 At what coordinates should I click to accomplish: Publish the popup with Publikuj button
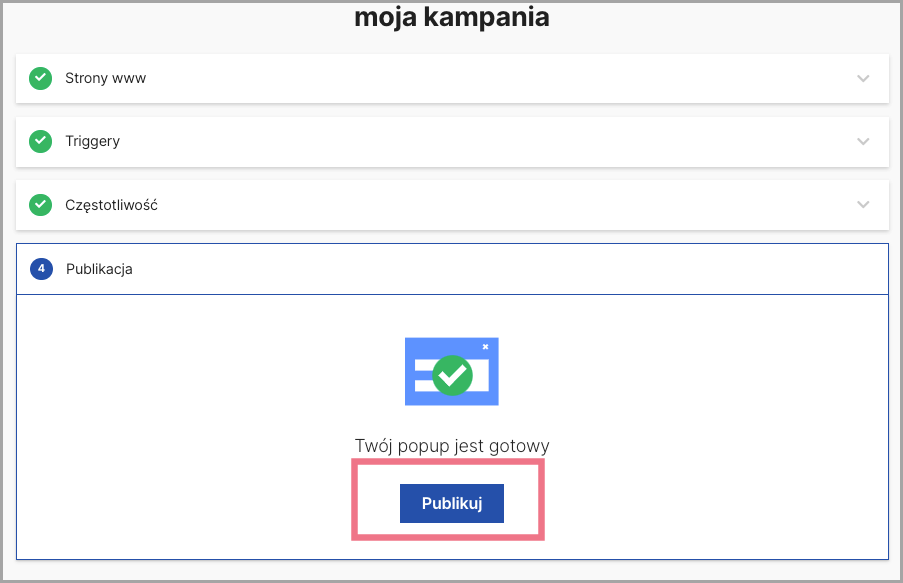(452, 504)
